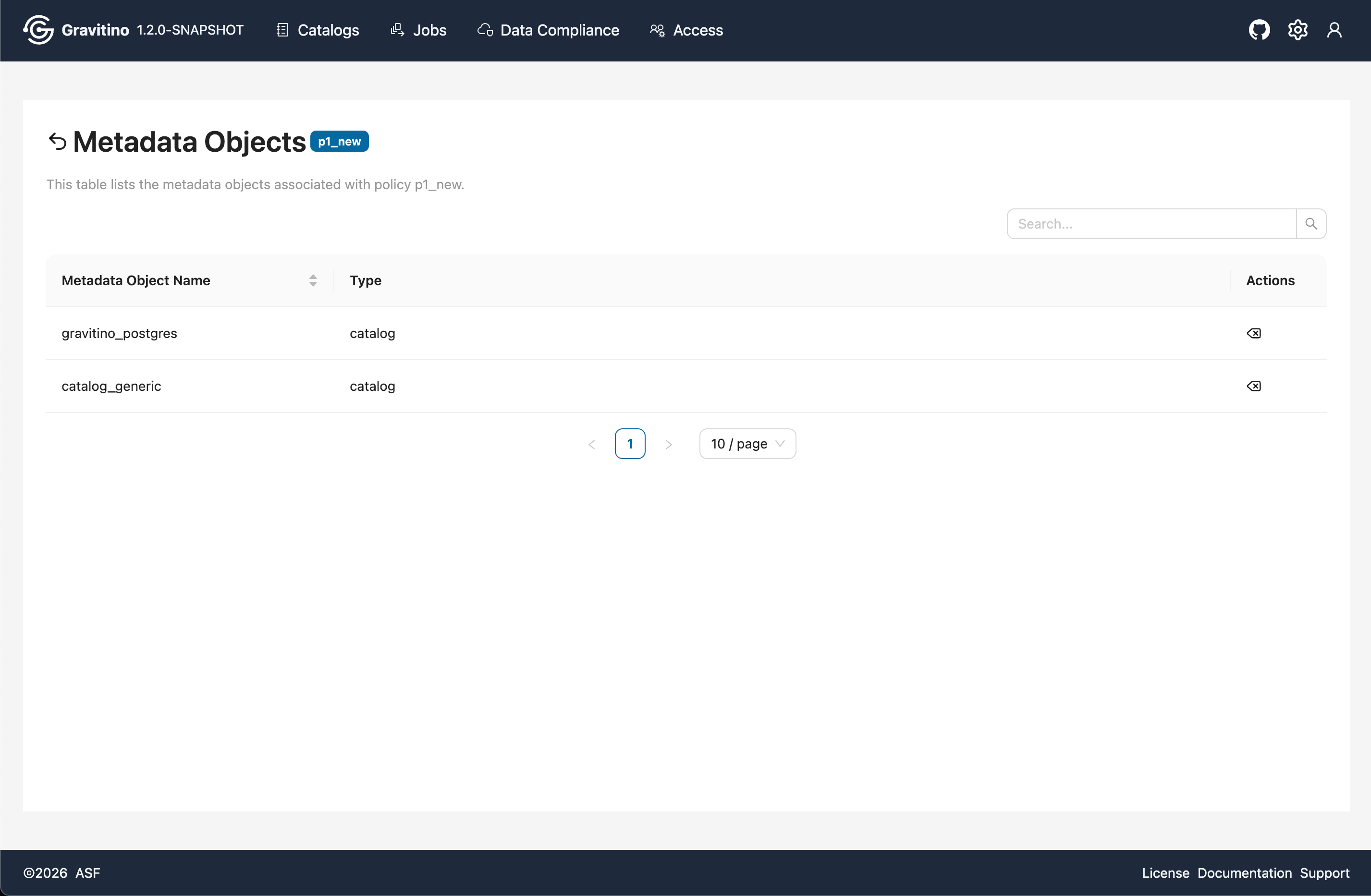Open the Support link
The width and height of the screenshot is (1371, 896).
pos(1324,872)
